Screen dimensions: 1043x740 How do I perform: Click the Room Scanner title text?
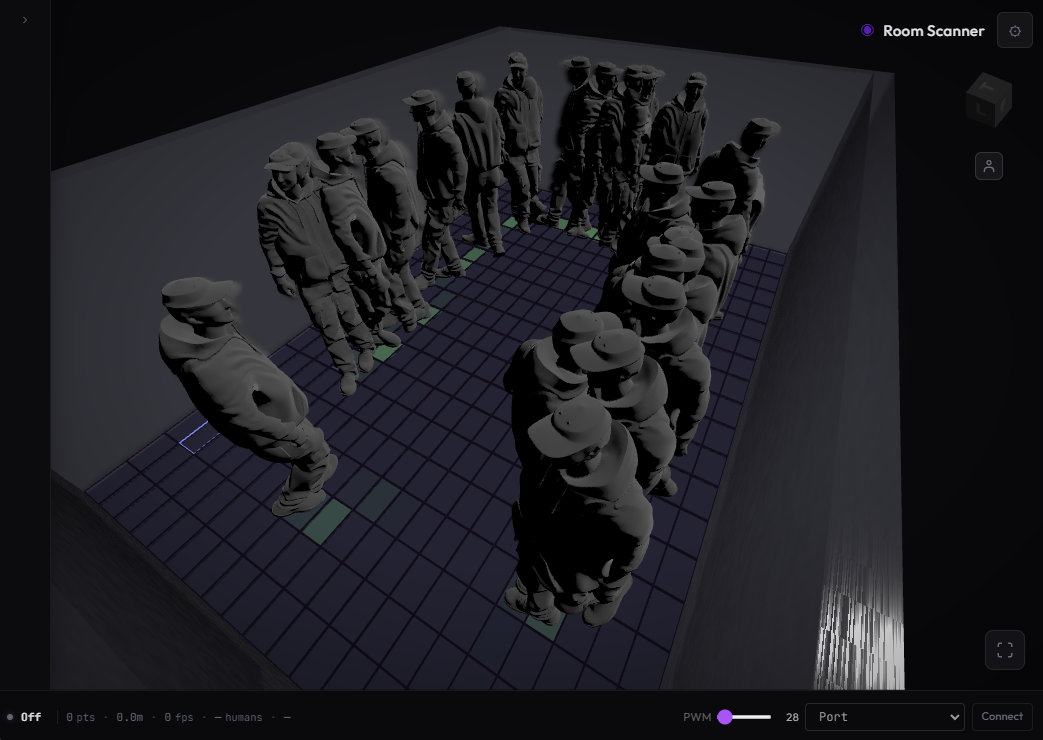tap(933, 31)
